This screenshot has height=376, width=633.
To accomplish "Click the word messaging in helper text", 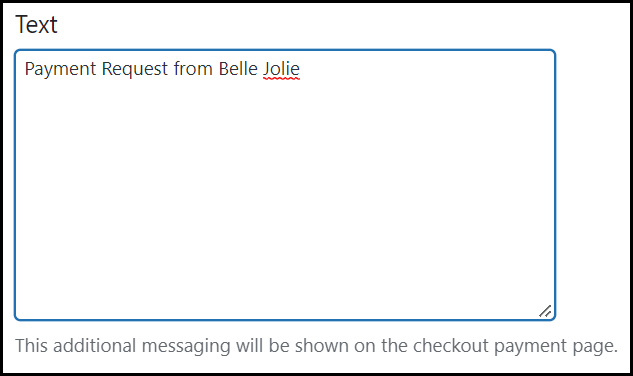I will (186, 347).
